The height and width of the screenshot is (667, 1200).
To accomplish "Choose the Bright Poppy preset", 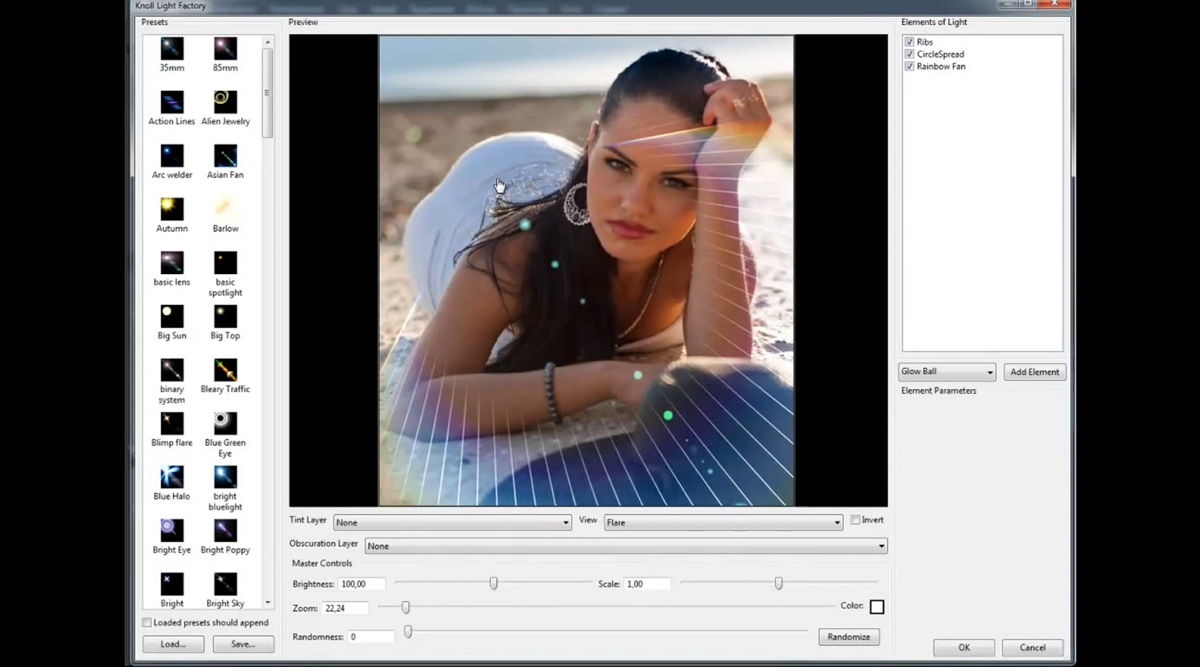I will (x=225, y=530).
